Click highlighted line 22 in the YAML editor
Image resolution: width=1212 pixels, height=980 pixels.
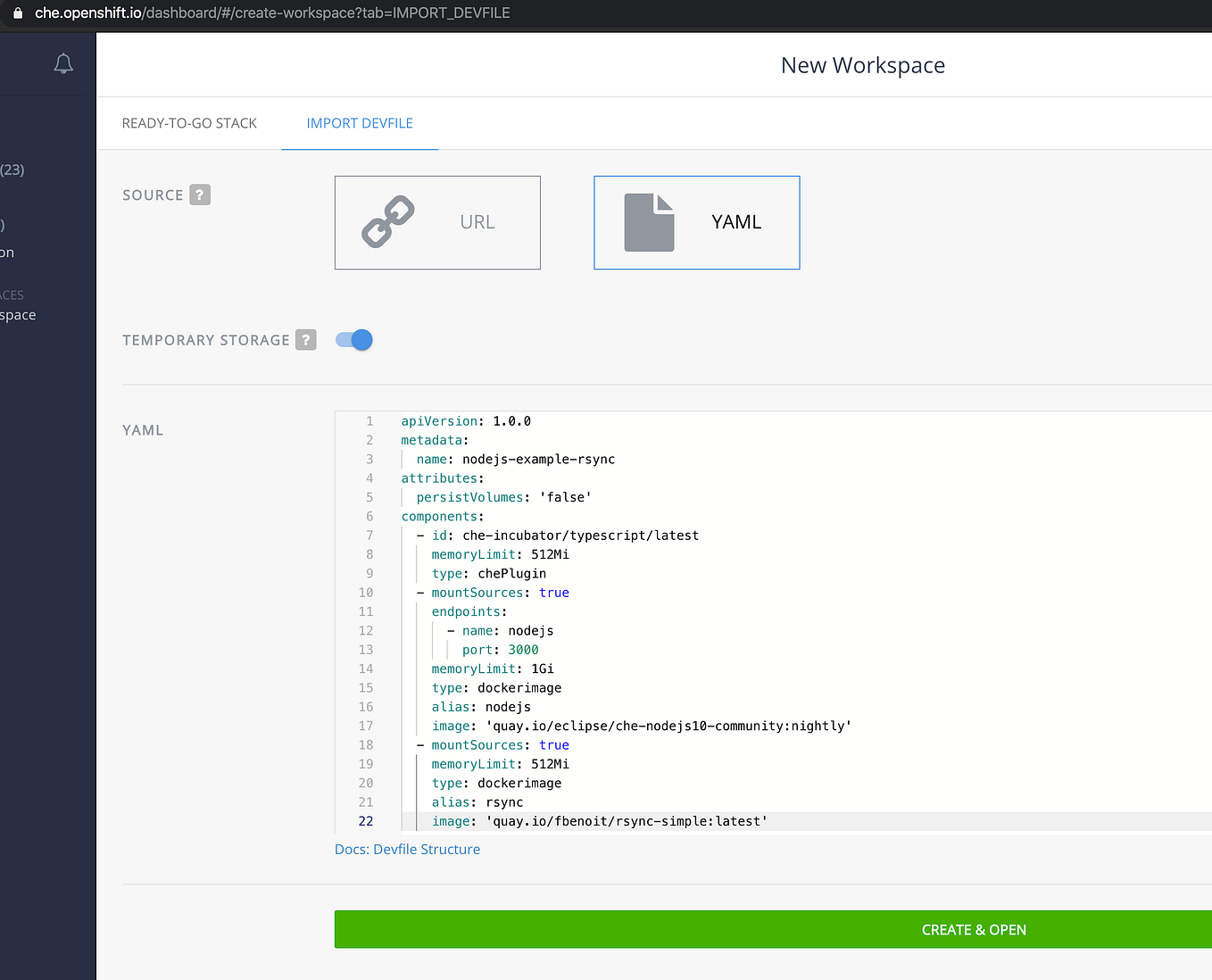(x=598, y=820)
